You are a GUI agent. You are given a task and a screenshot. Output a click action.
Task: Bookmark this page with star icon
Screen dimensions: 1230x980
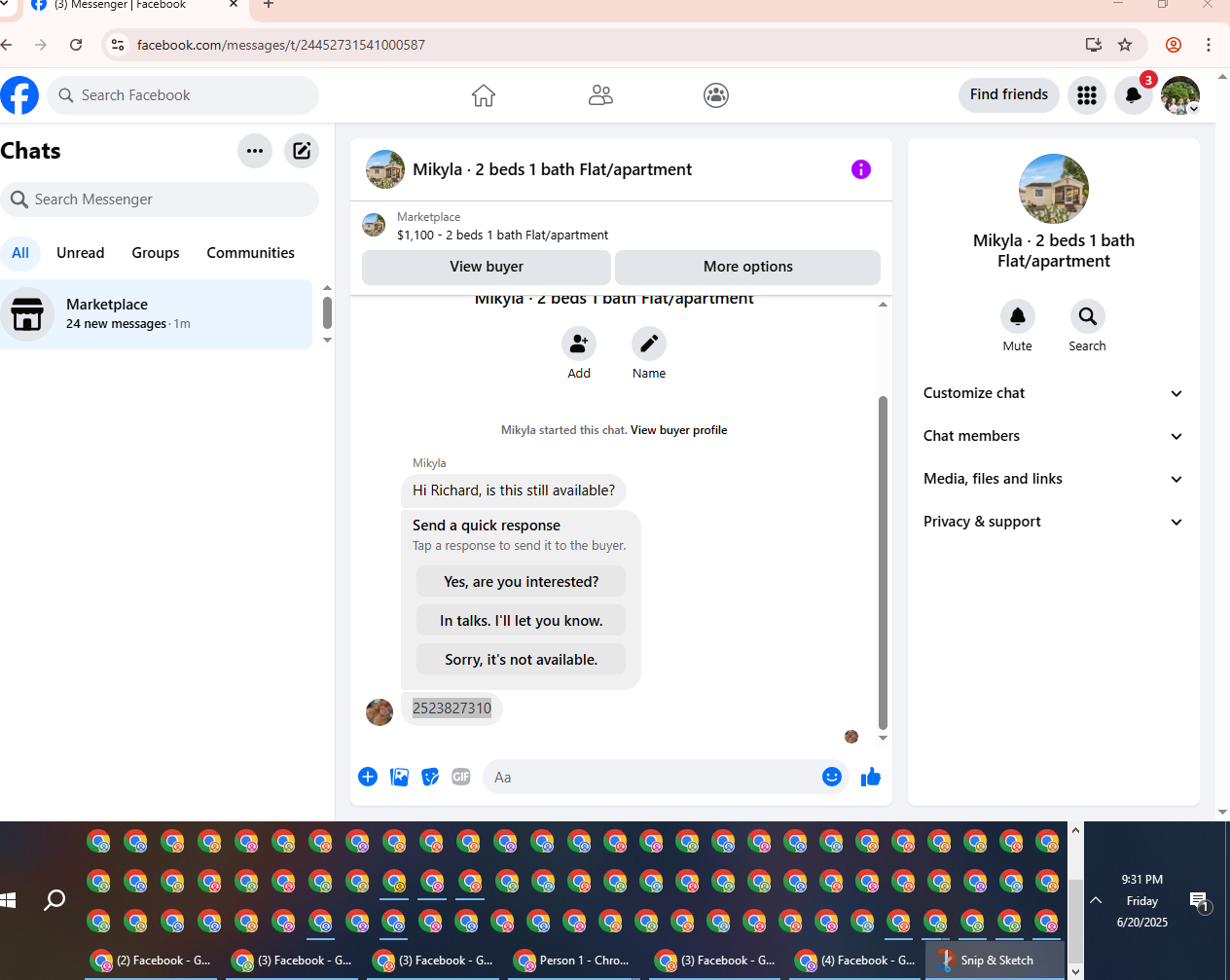(1125, 45)
